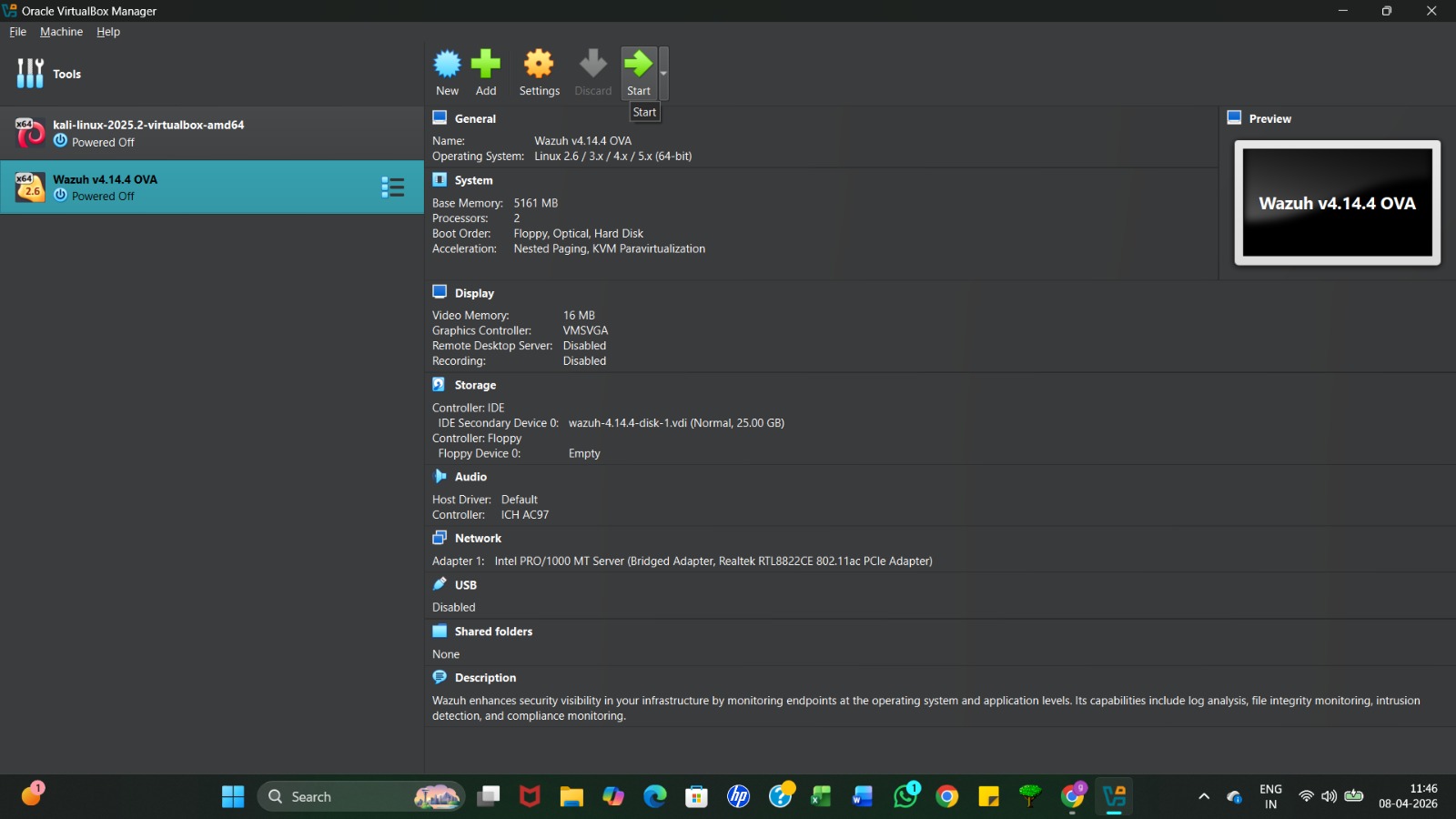1456x819 pixels.
Task: Click the OneDrive tray icon
Action: (1235, 797)
